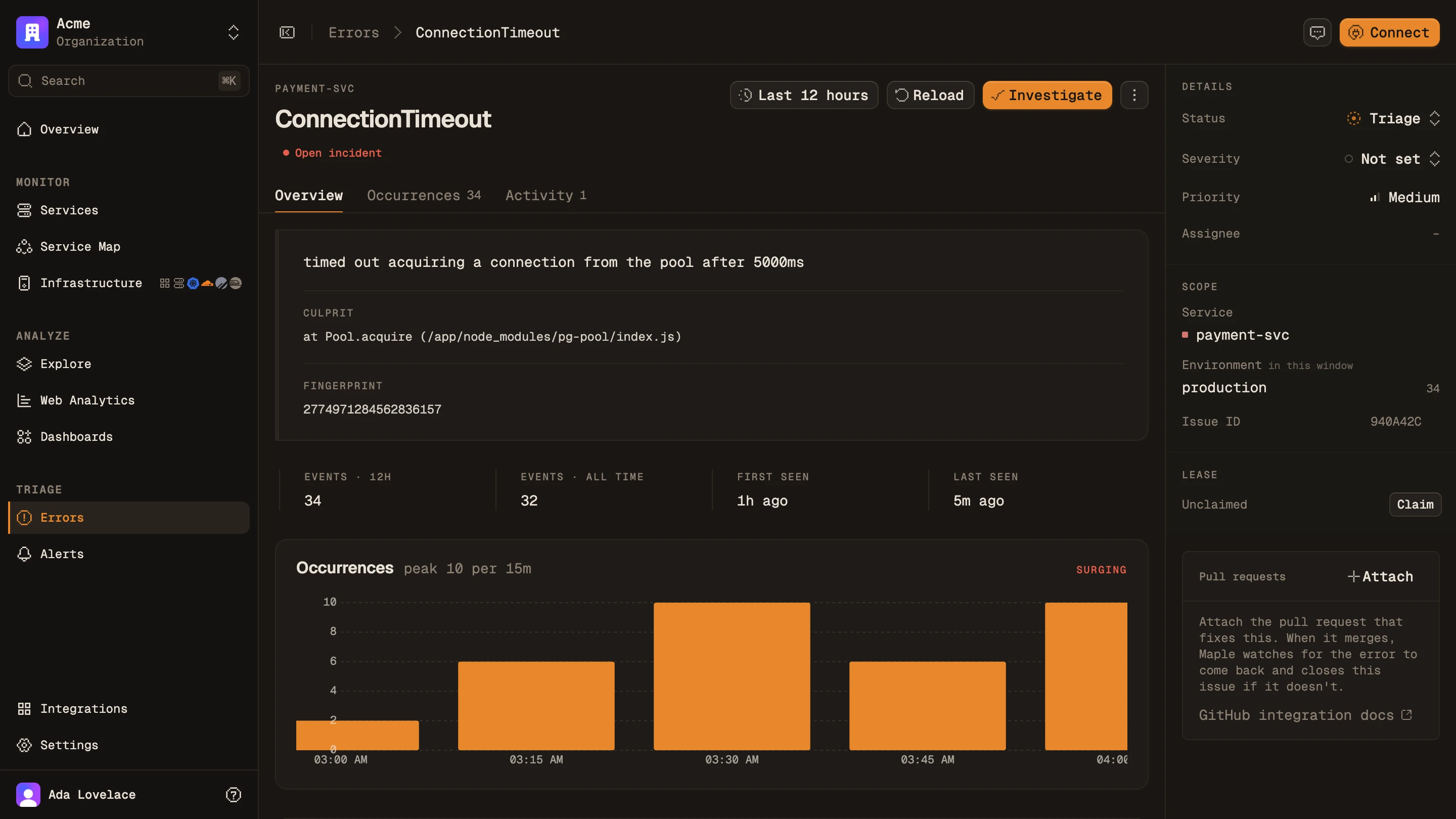Click the 03:45 AM occurrences bar
Image resolution: width=1456 pixels, height=819 pixels.
(x=928, y=706)
